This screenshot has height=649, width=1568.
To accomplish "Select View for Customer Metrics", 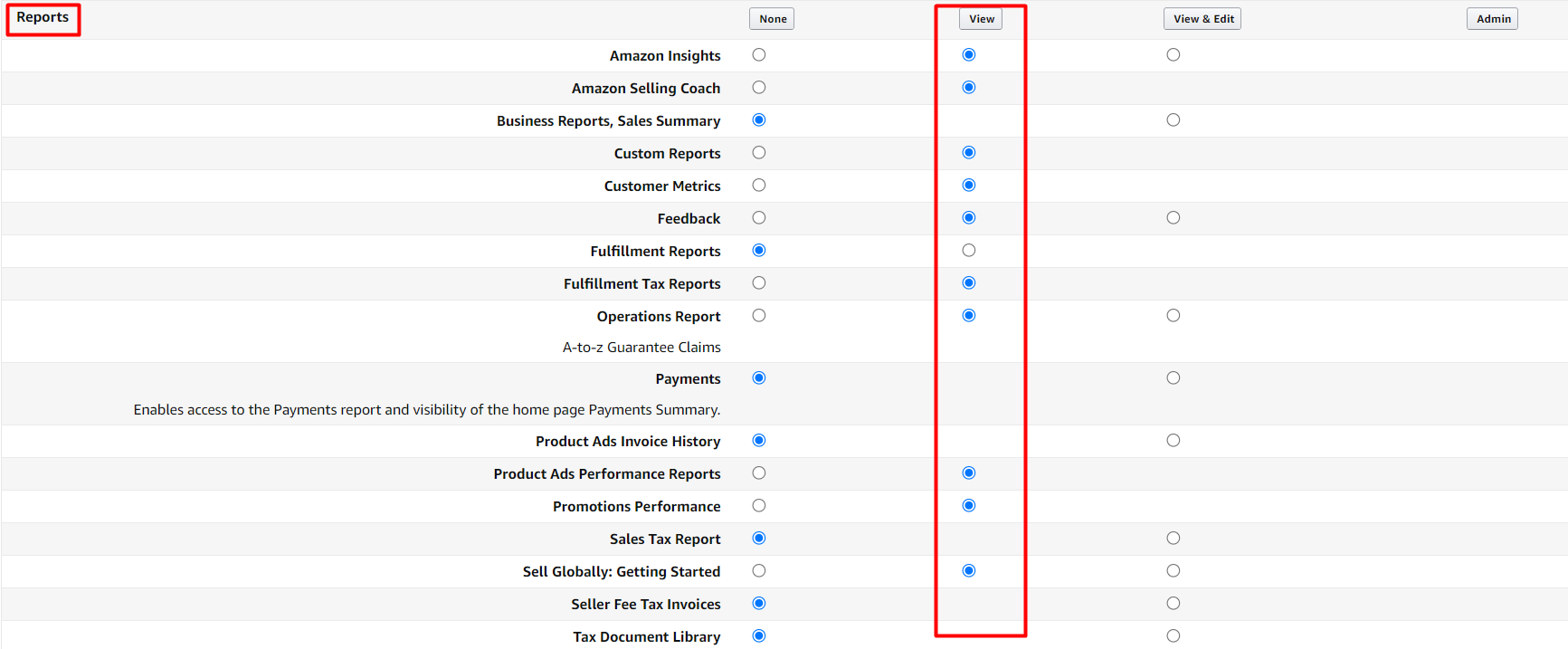I will coord(969,186).
